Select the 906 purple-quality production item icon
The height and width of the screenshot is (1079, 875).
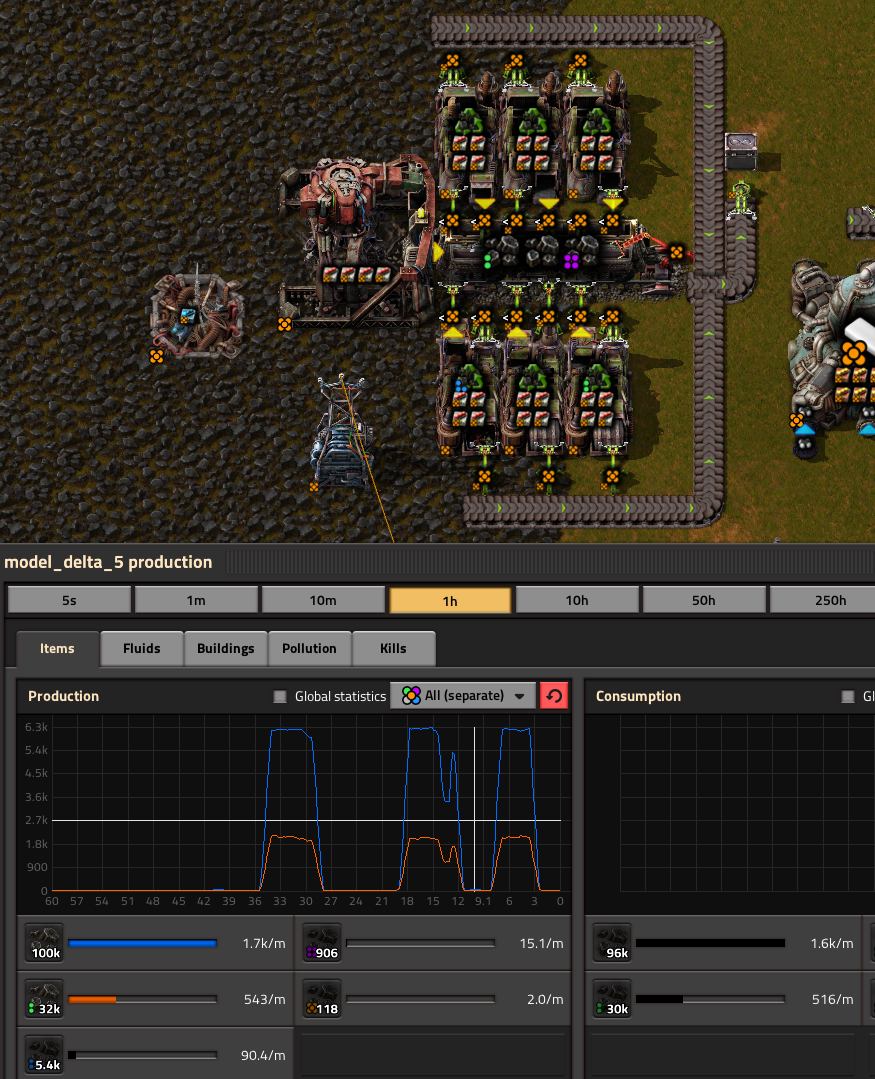[x=323, y=943]
